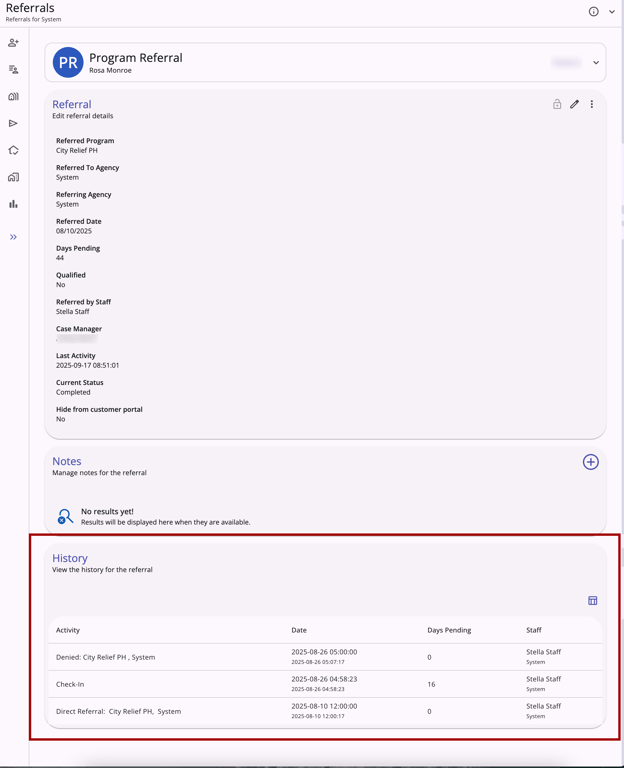The width and height of the screenshot is (624, 768).
Task: Expand the Program Referral card chevron
Action: 596,62
